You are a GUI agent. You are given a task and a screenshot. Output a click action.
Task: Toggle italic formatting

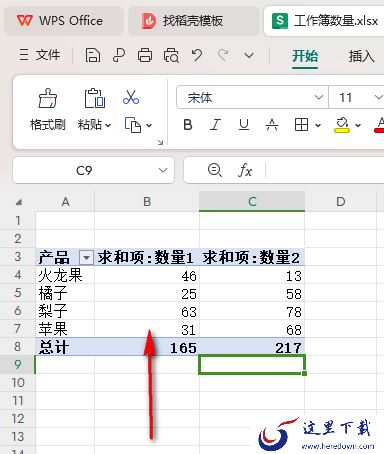coord(216,125)
